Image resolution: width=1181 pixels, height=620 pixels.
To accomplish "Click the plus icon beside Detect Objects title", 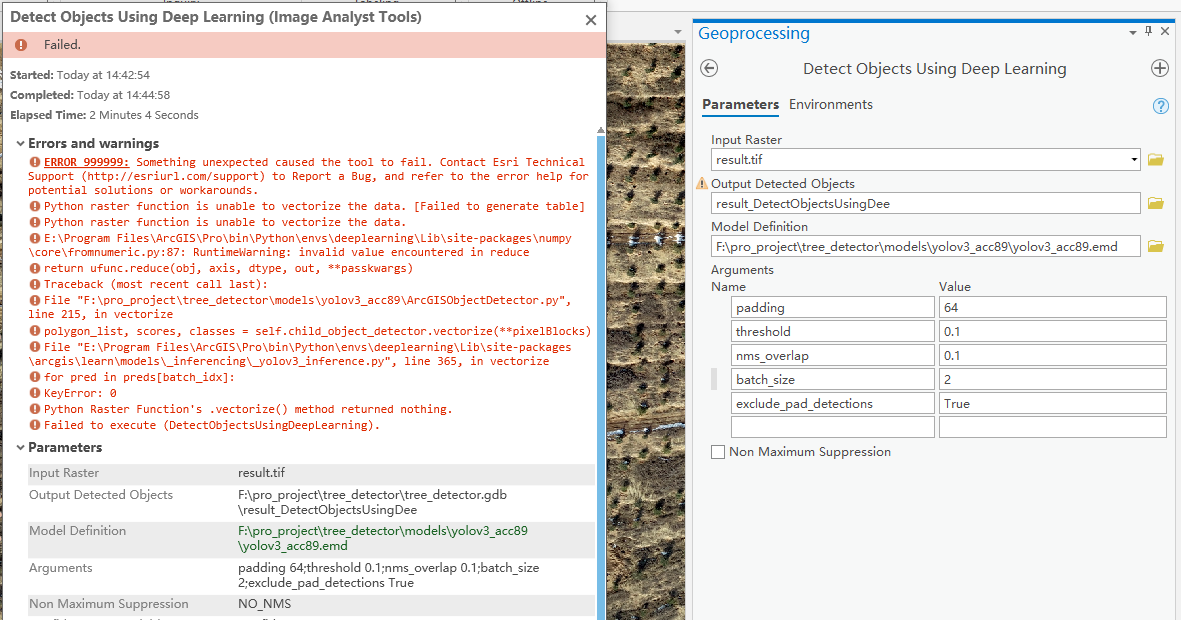I will (1160, 68).
